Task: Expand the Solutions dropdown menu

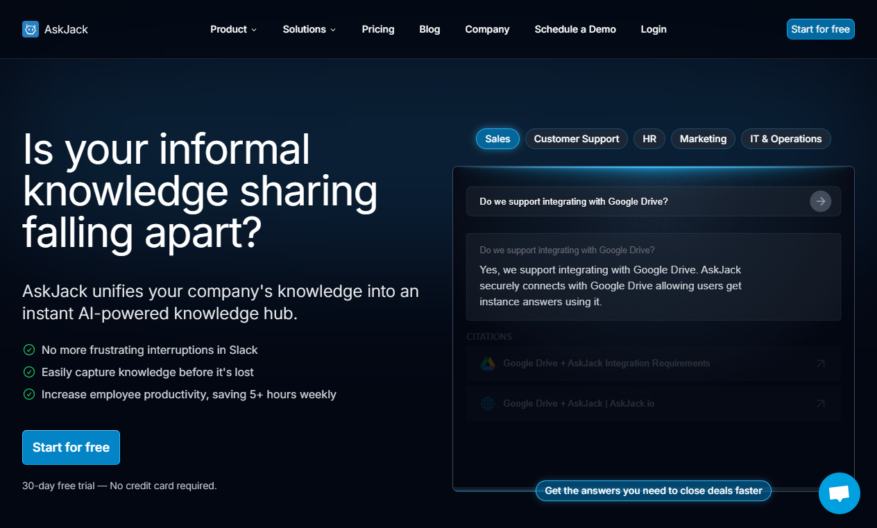Action: (309, 29)
